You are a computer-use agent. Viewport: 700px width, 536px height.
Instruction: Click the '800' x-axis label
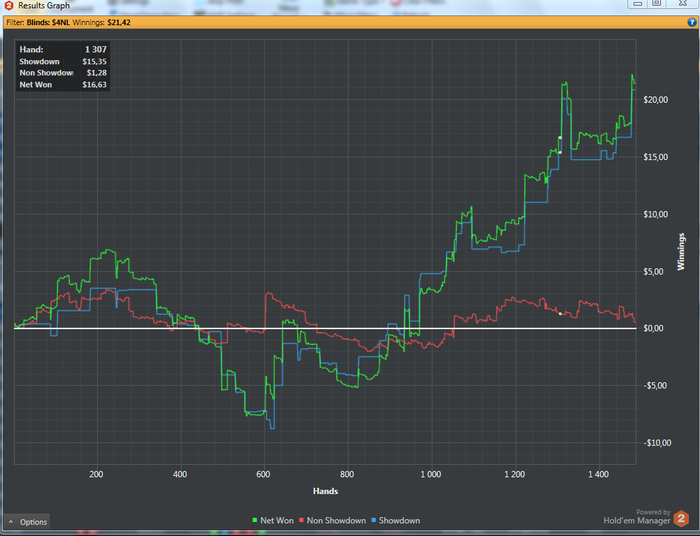[347, 474]
